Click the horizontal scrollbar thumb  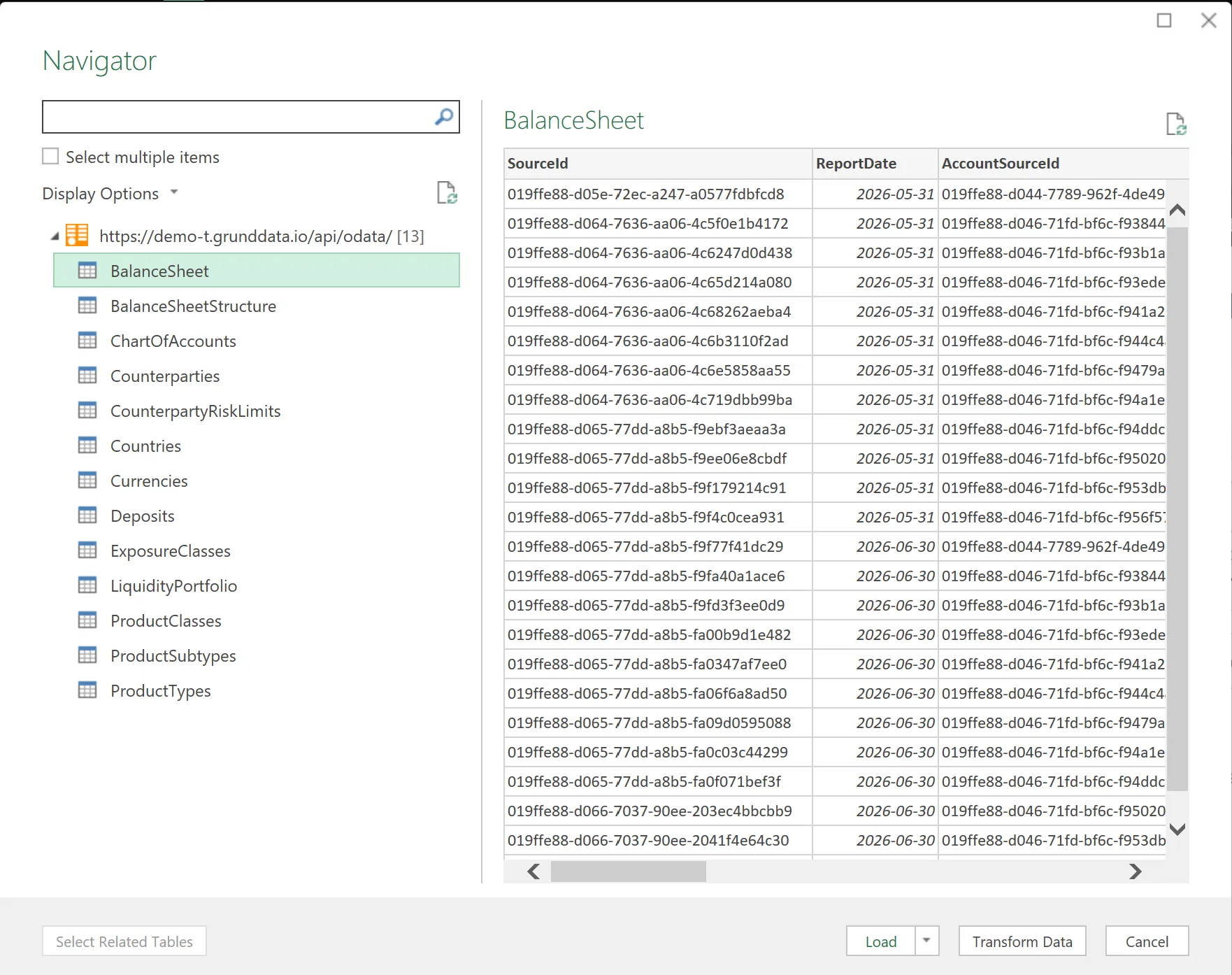coord(628,871)
